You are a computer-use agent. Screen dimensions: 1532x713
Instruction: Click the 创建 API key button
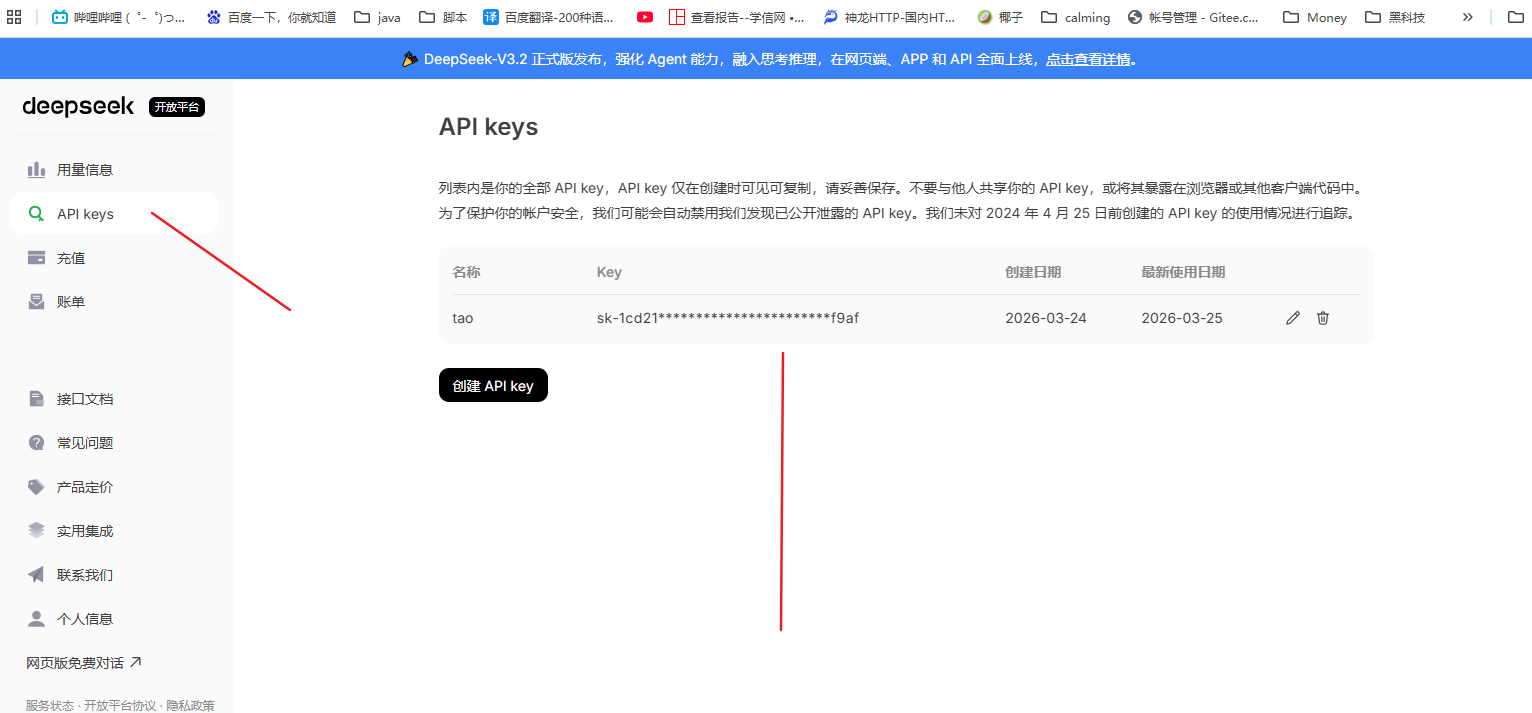coord(493,385)
